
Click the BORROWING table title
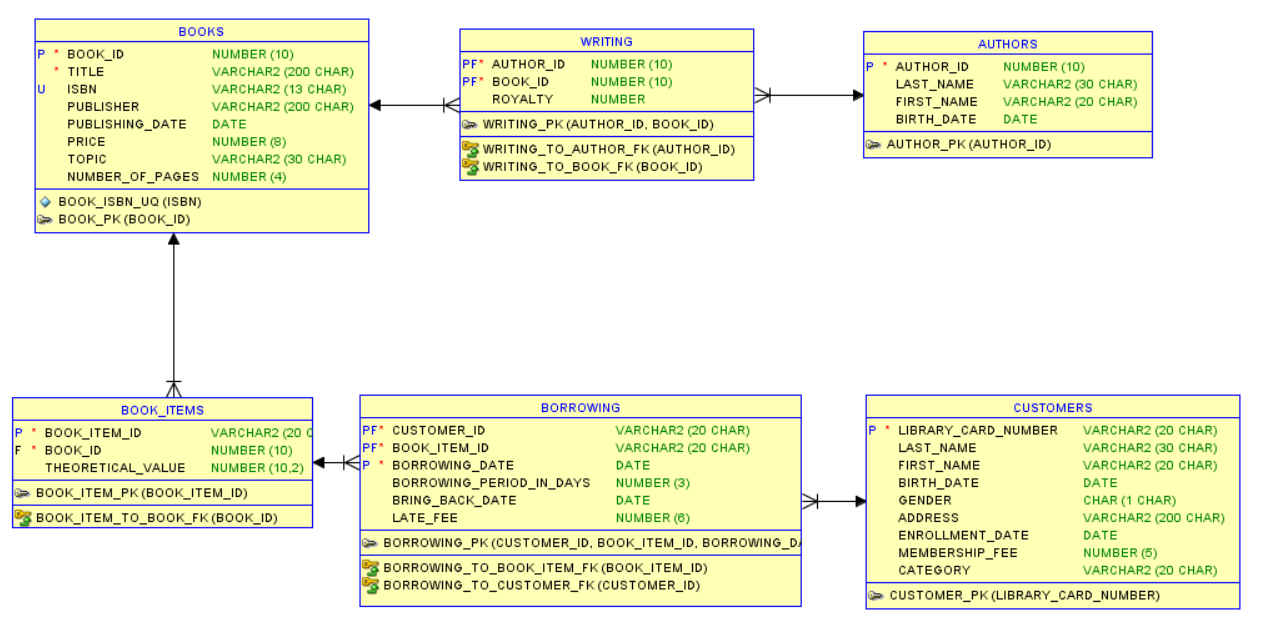(580, 408)
